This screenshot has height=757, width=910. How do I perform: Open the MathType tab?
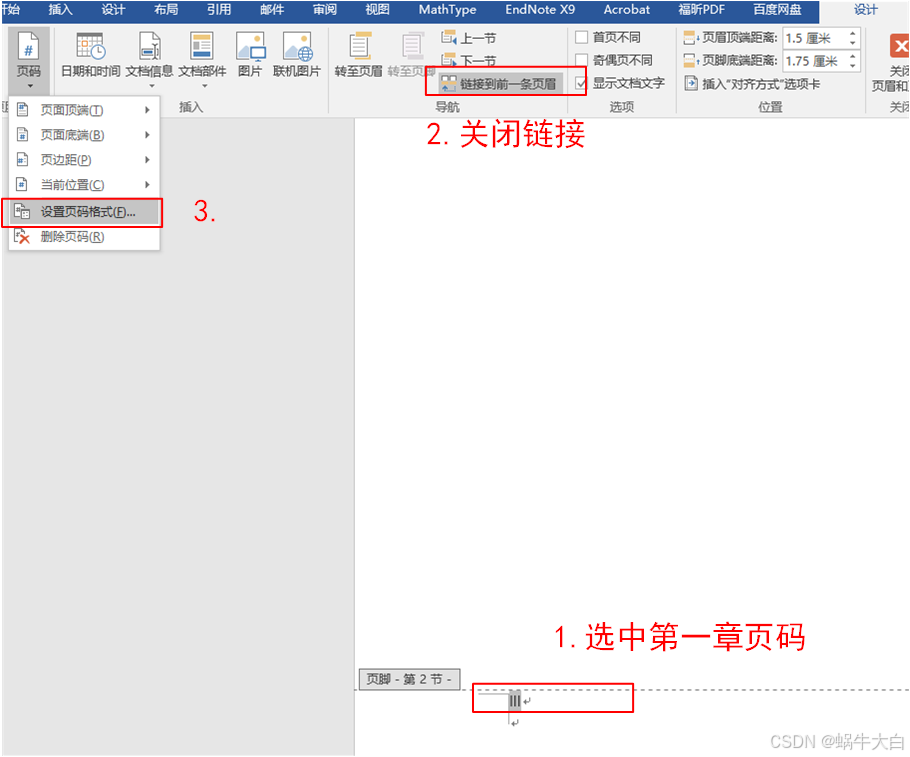click(447, 9)
